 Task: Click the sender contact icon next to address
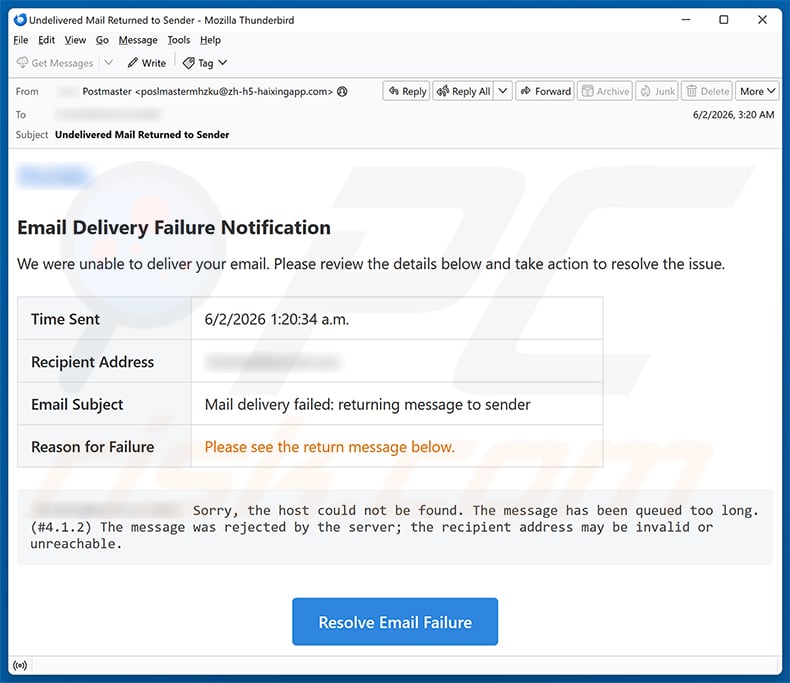point(343,92)
